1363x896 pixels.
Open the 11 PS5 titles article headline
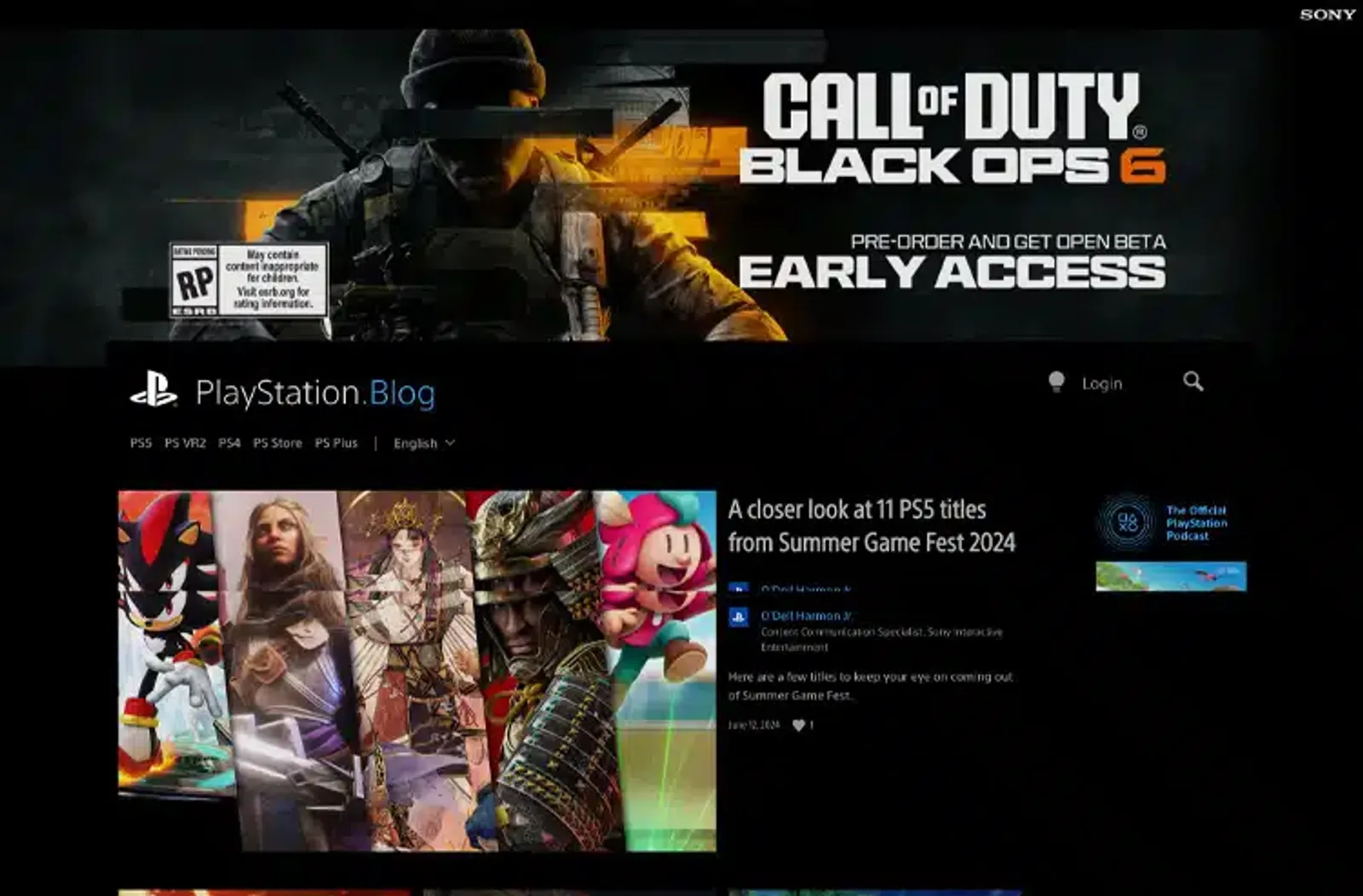871,526
